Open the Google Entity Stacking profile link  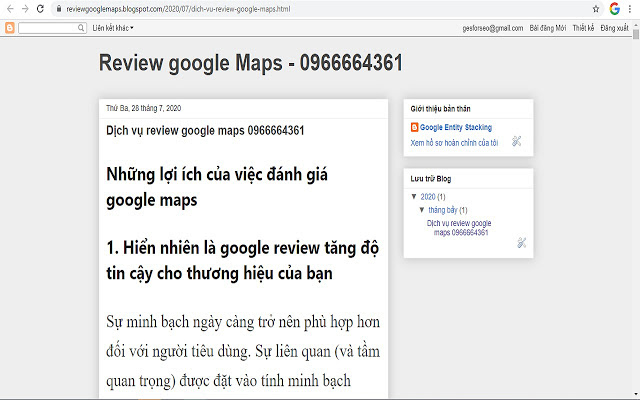(456, 127)
